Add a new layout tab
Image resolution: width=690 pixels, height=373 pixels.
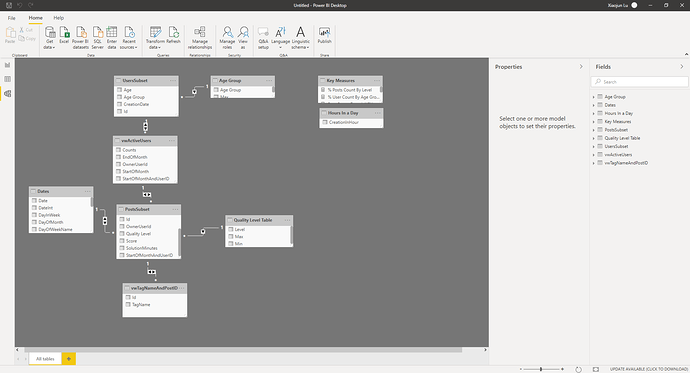click(69, 359)
